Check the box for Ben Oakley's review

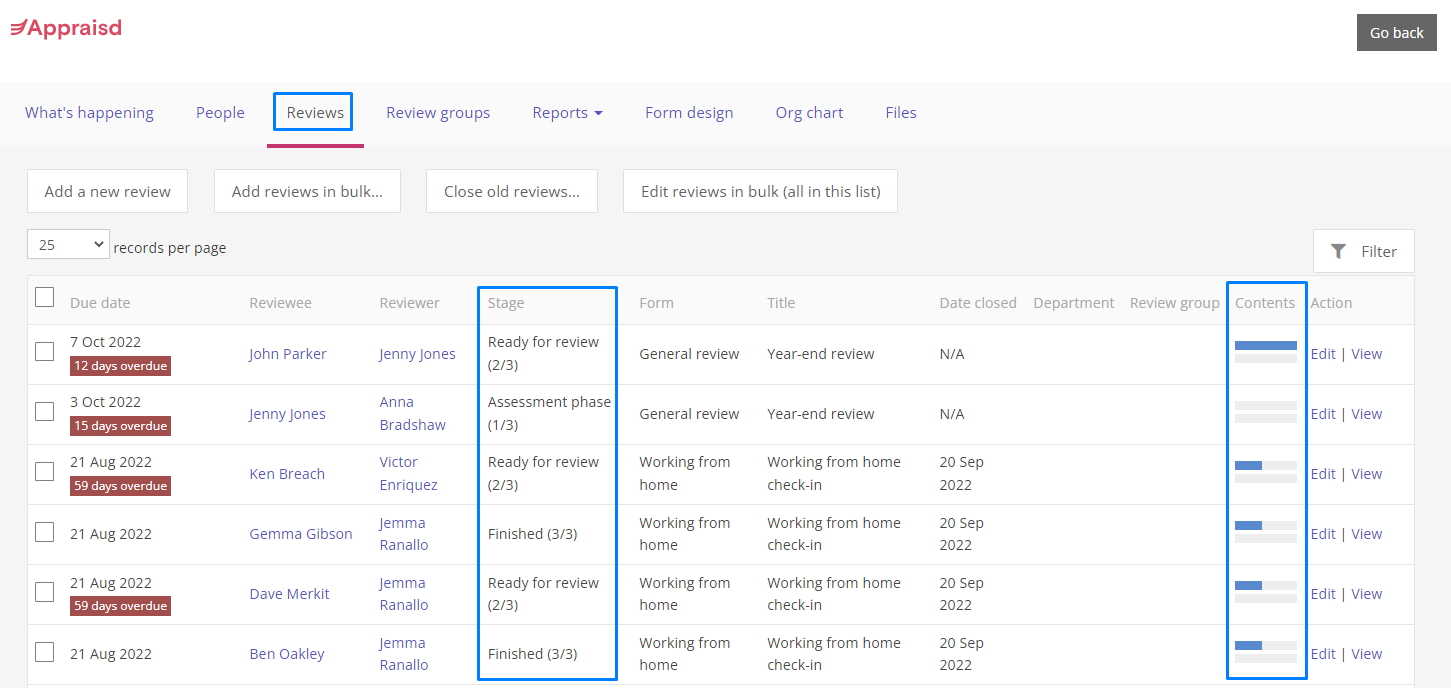point(44,652)
